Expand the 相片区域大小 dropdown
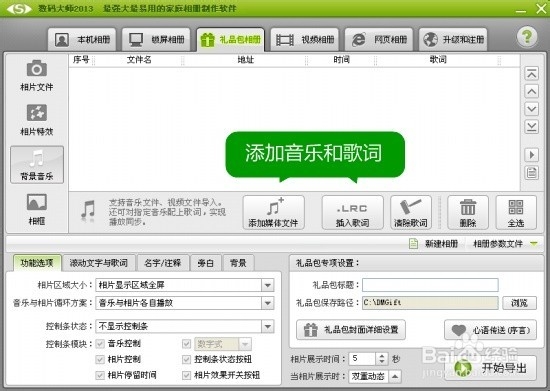Screen dimensions: 550x391 pyautogui.click(x=268, y=285)
